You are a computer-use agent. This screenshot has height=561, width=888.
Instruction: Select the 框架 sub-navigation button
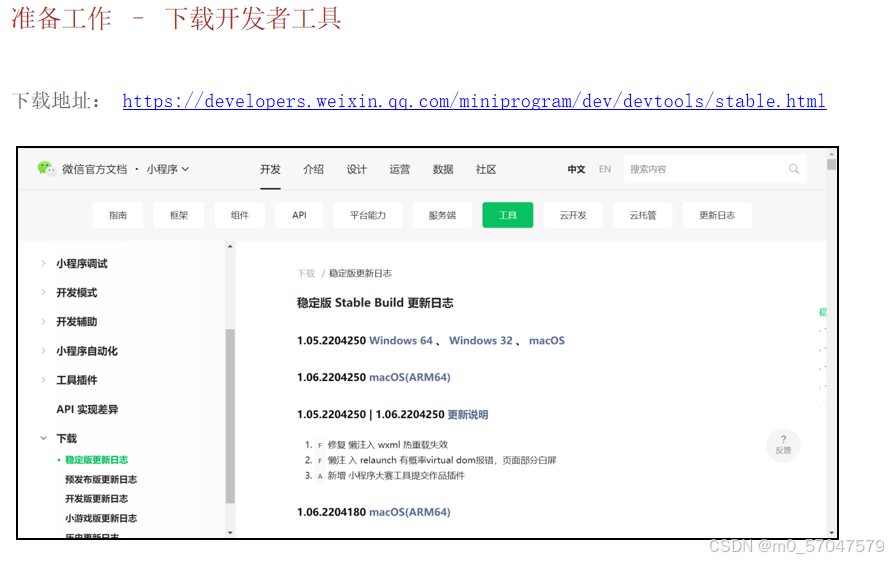[179, 215]
